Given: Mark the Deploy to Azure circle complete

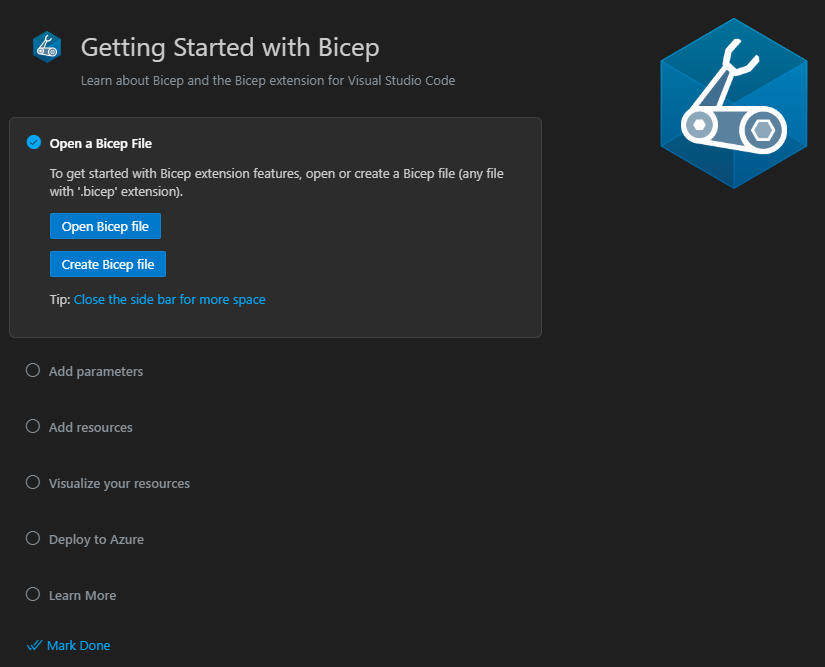Looking at the screenshot, I should pyautogui.click(x=32, y=538).
